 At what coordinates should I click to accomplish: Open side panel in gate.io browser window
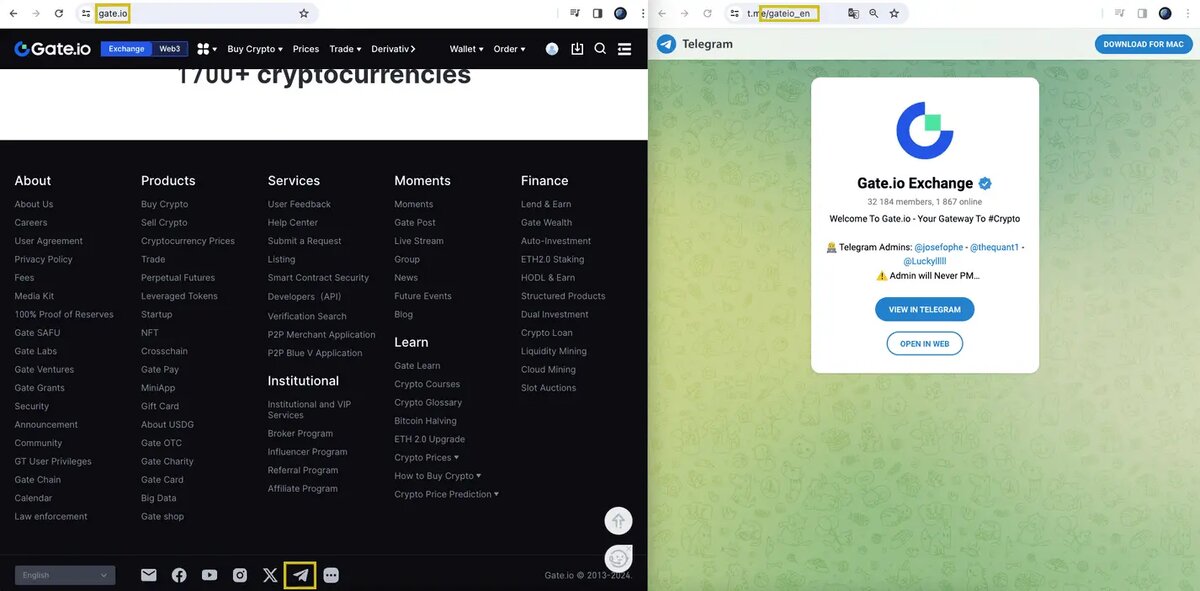pos(597,13)
